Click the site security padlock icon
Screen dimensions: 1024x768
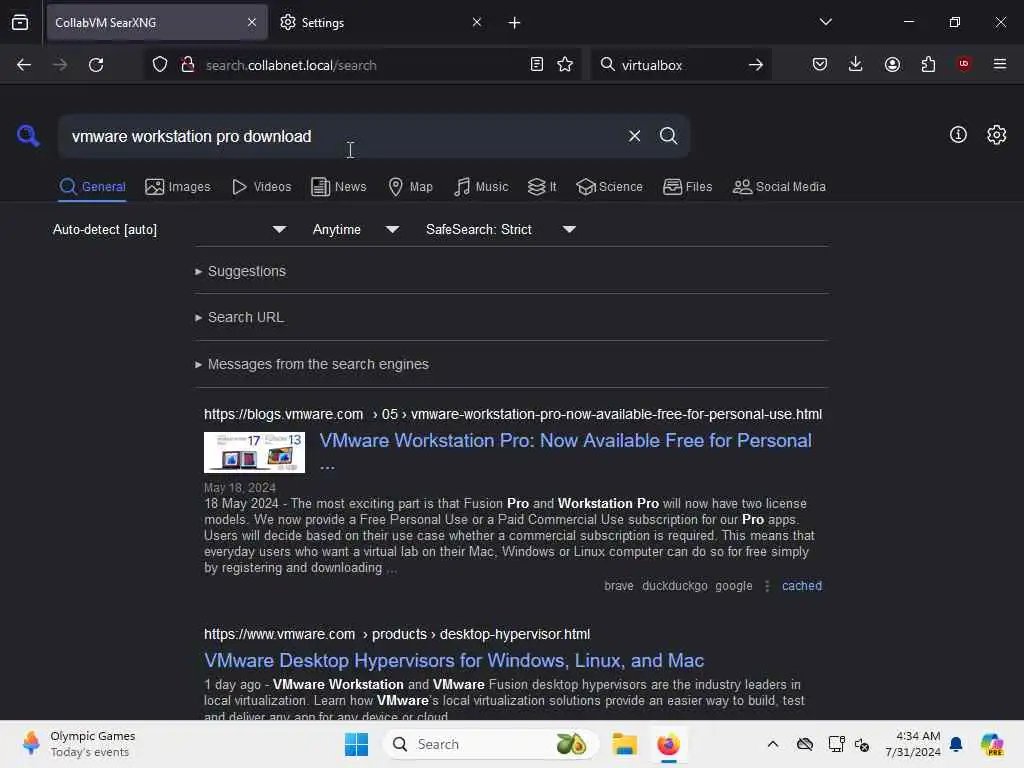click(188, 65)
